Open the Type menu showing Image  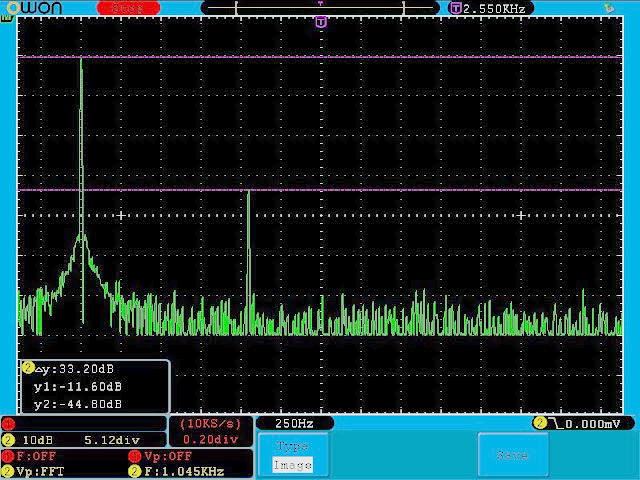coord(293,455)
